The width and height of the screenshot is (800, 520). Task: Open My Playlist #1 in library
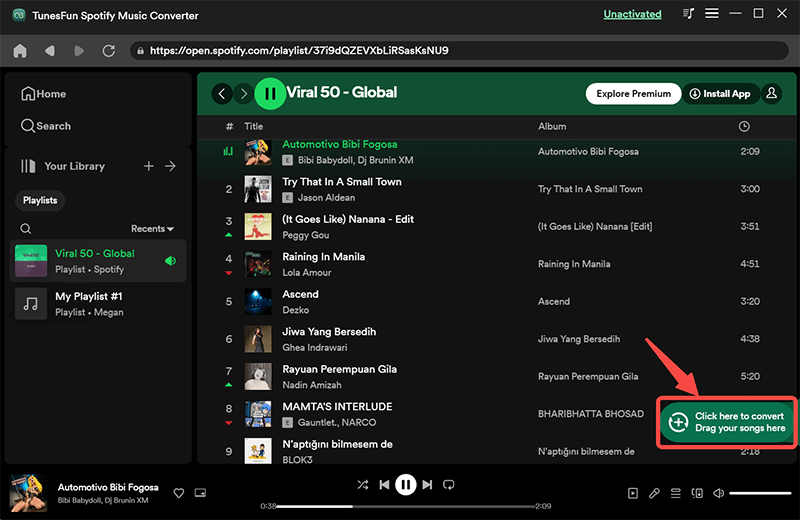(98, 304)
